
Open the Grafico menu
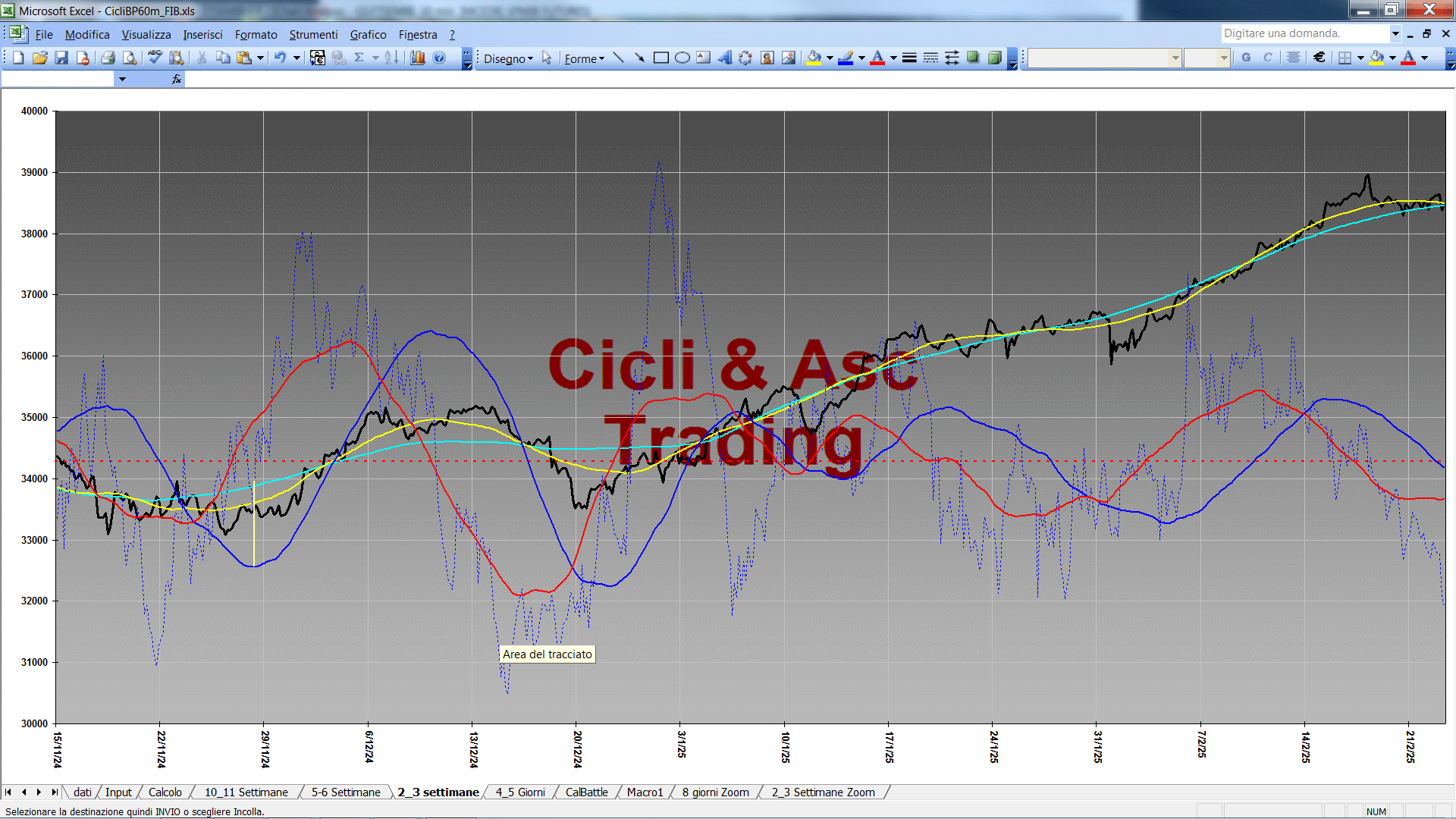[368, 35]
